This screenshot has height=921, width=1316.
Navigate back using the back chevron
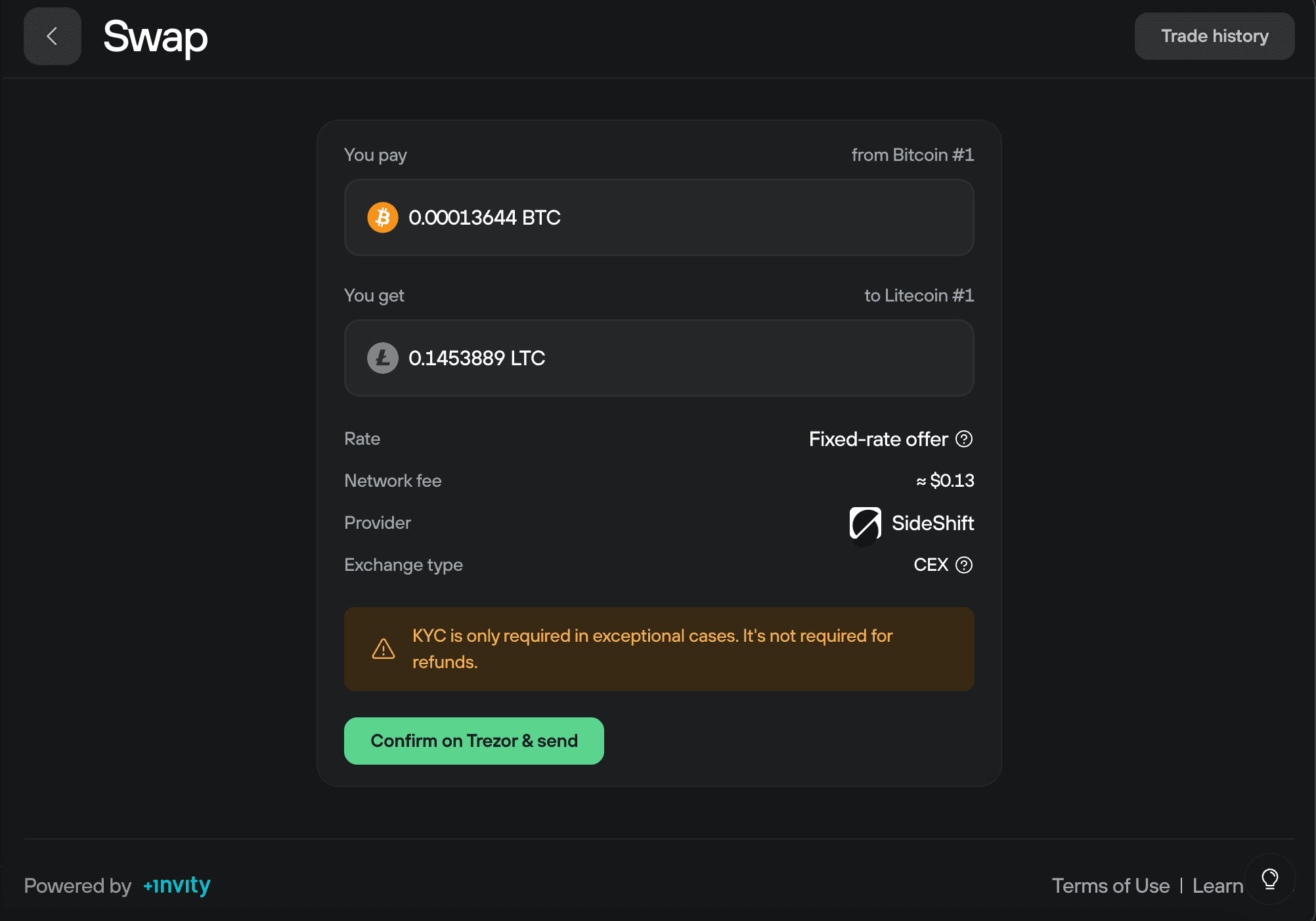[x=52, y=36]
